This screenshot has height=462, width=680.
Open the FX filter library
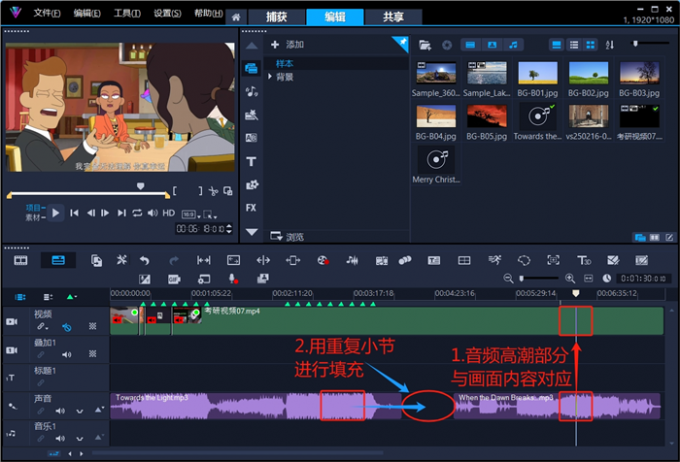click(251, 207)
